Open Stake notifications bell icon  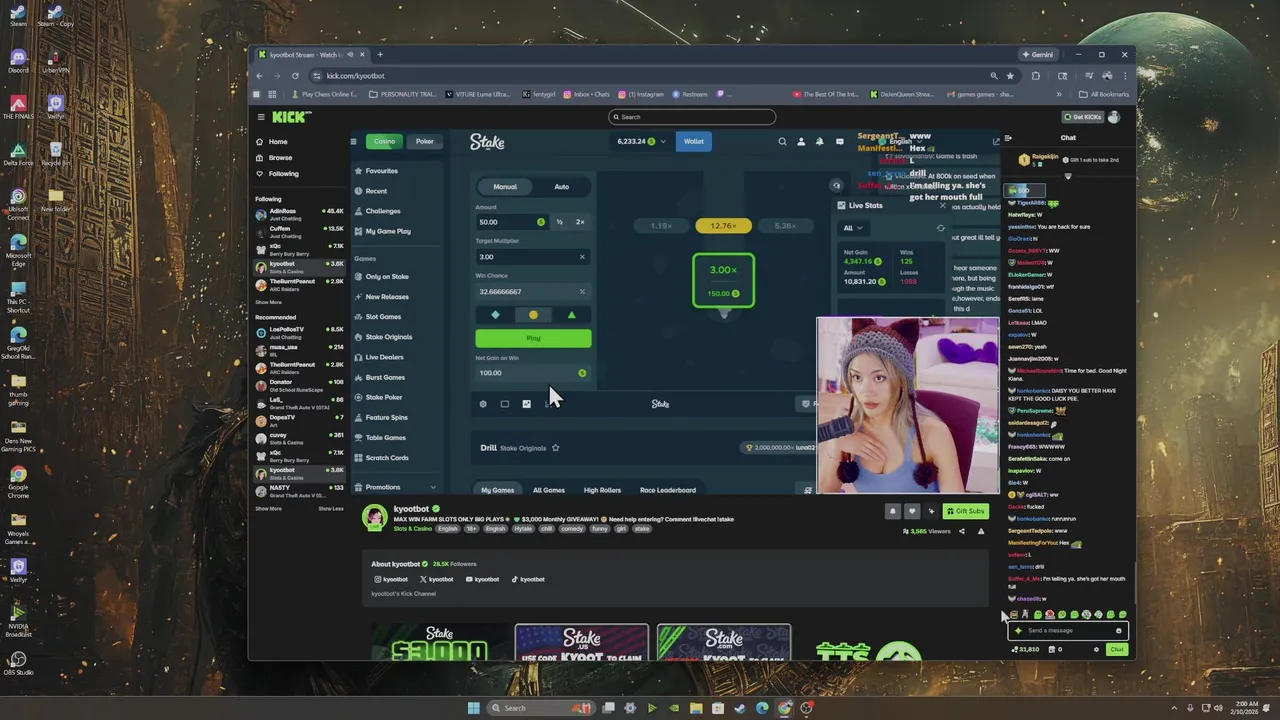pyautogui.click(x=820, y=142)
